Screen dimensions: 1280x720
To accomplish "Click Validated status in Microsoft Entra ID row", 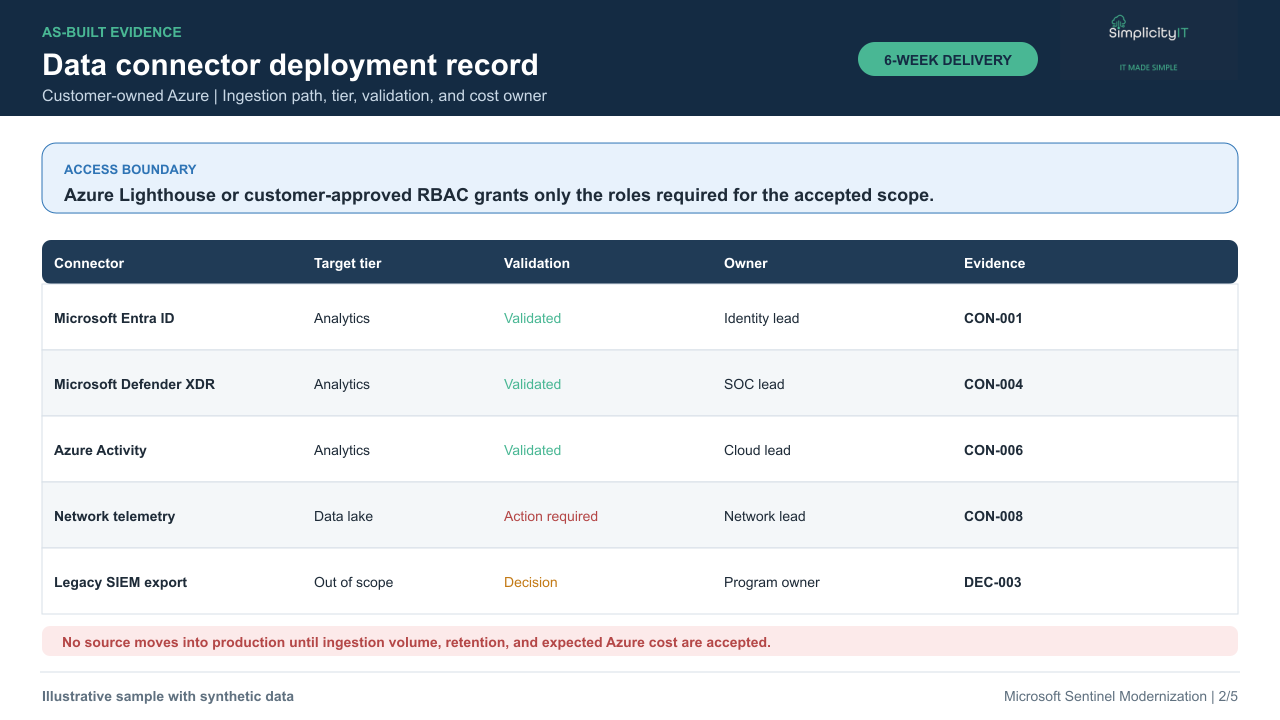I will [x=532, y=318].
